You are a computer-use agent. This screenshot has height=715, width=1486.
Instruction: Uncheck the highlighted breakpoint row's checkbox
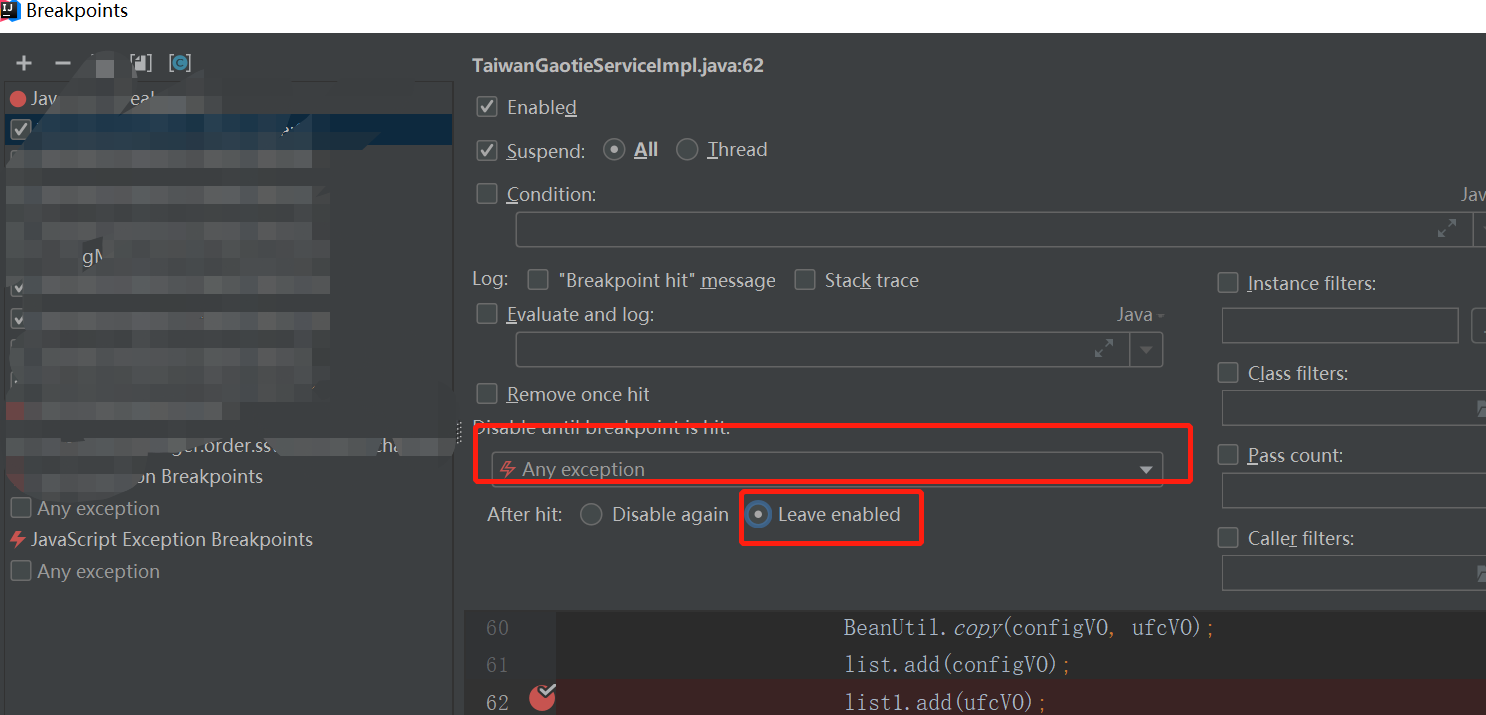click(x=21, y=129)
